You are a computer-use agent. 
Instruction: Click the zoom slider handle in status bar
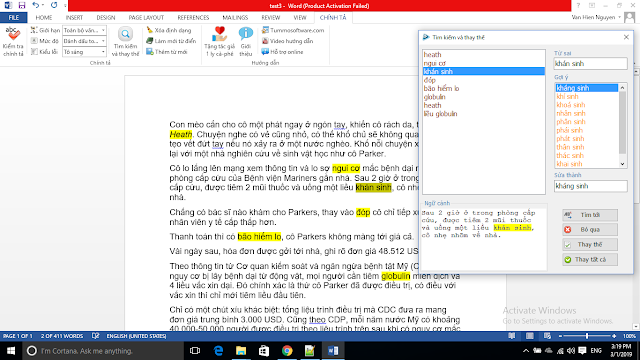587,336
